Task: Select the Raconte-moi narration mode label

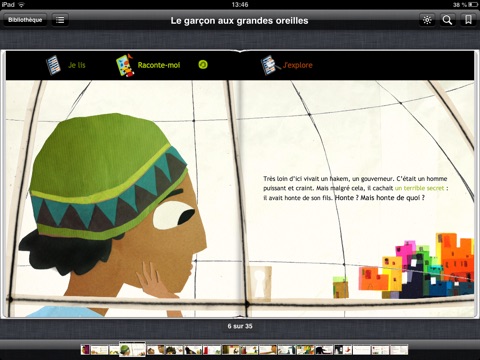Action: (159, 65)
